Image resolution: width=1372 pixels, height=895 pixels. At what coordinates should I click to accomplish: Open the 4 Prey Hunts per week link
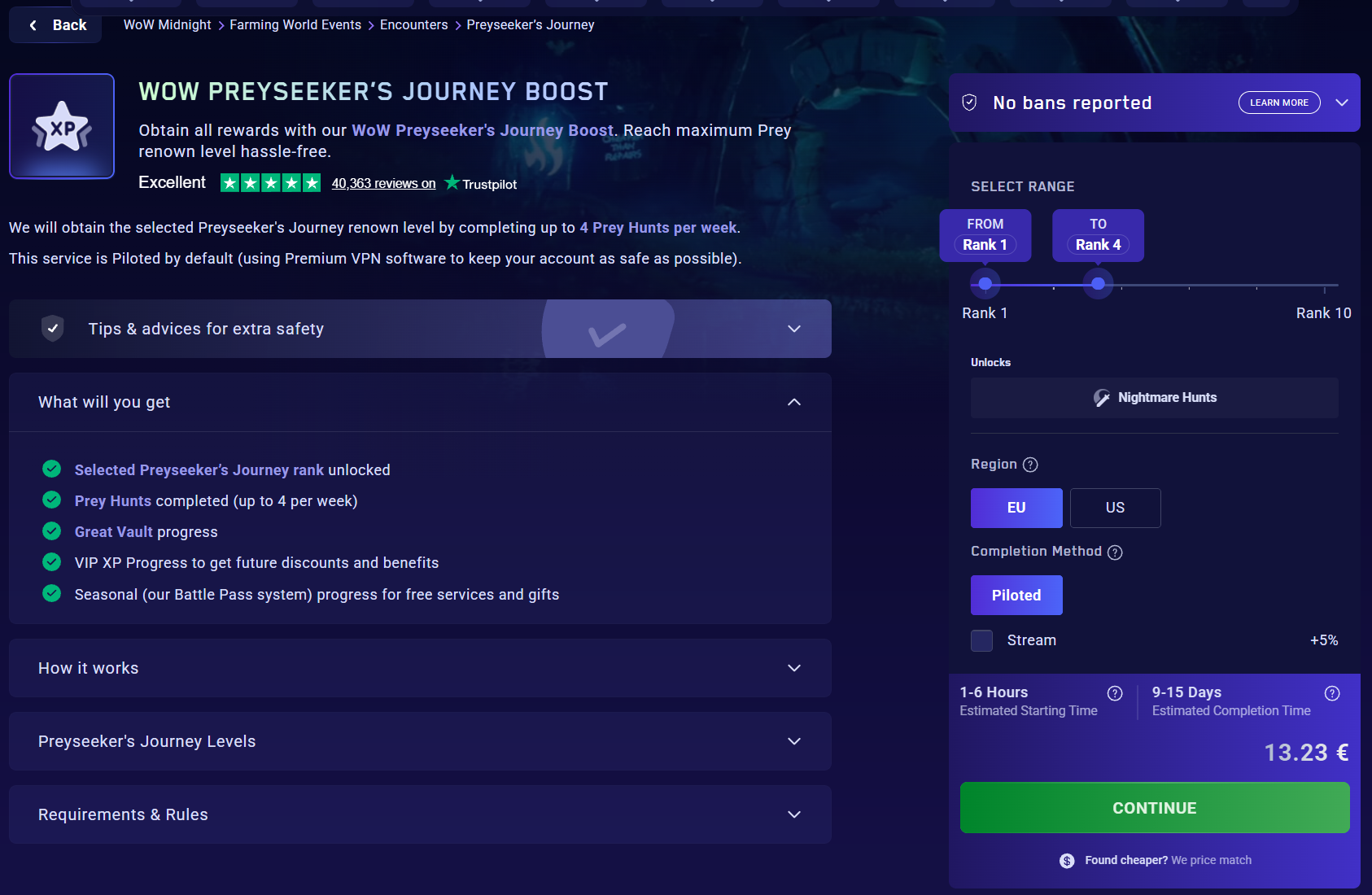point(658,228)
